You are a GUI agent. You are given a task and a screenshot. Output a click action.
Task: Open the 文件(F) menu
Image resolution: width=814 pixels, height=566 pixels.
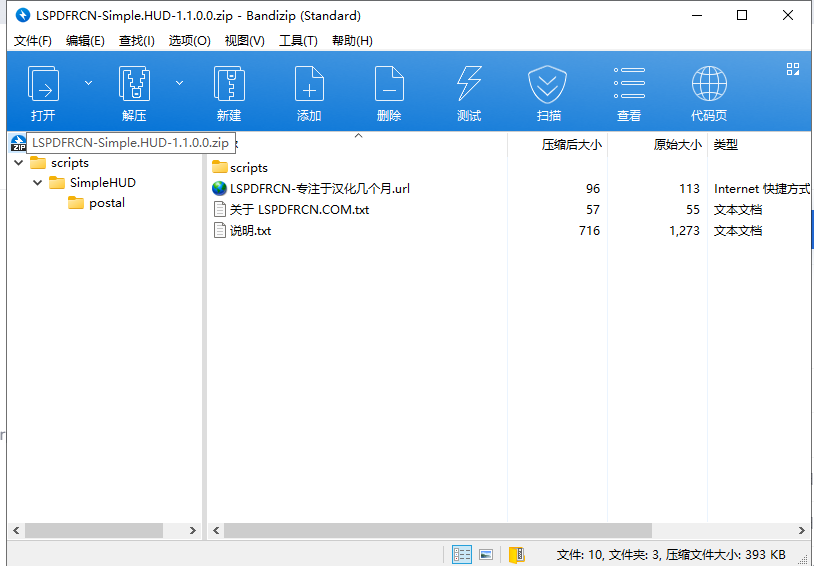[33, 41]
